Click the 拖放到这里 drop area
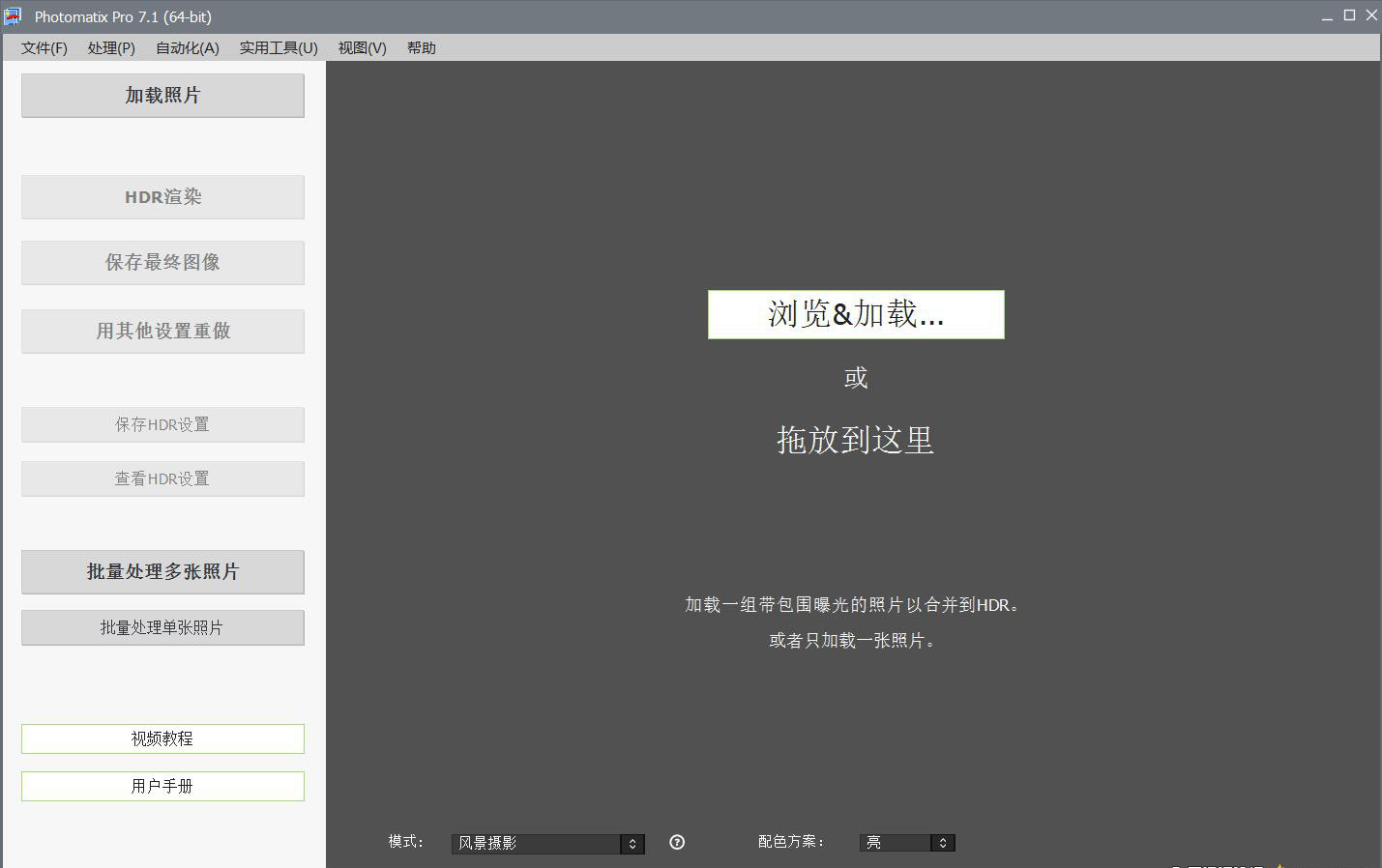This screenshot has width=1382, height=868. [855, 441]
